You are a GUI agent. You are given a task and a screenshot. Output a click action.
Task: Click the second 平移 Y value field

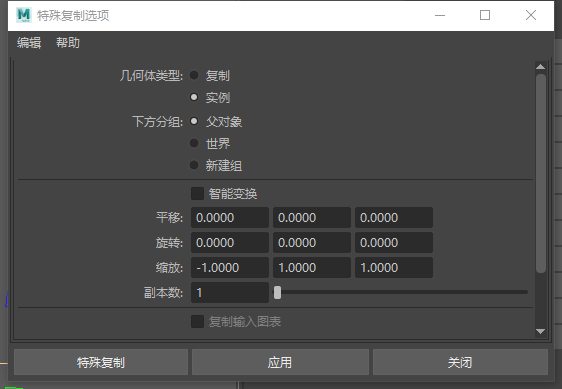click(312, 218)
